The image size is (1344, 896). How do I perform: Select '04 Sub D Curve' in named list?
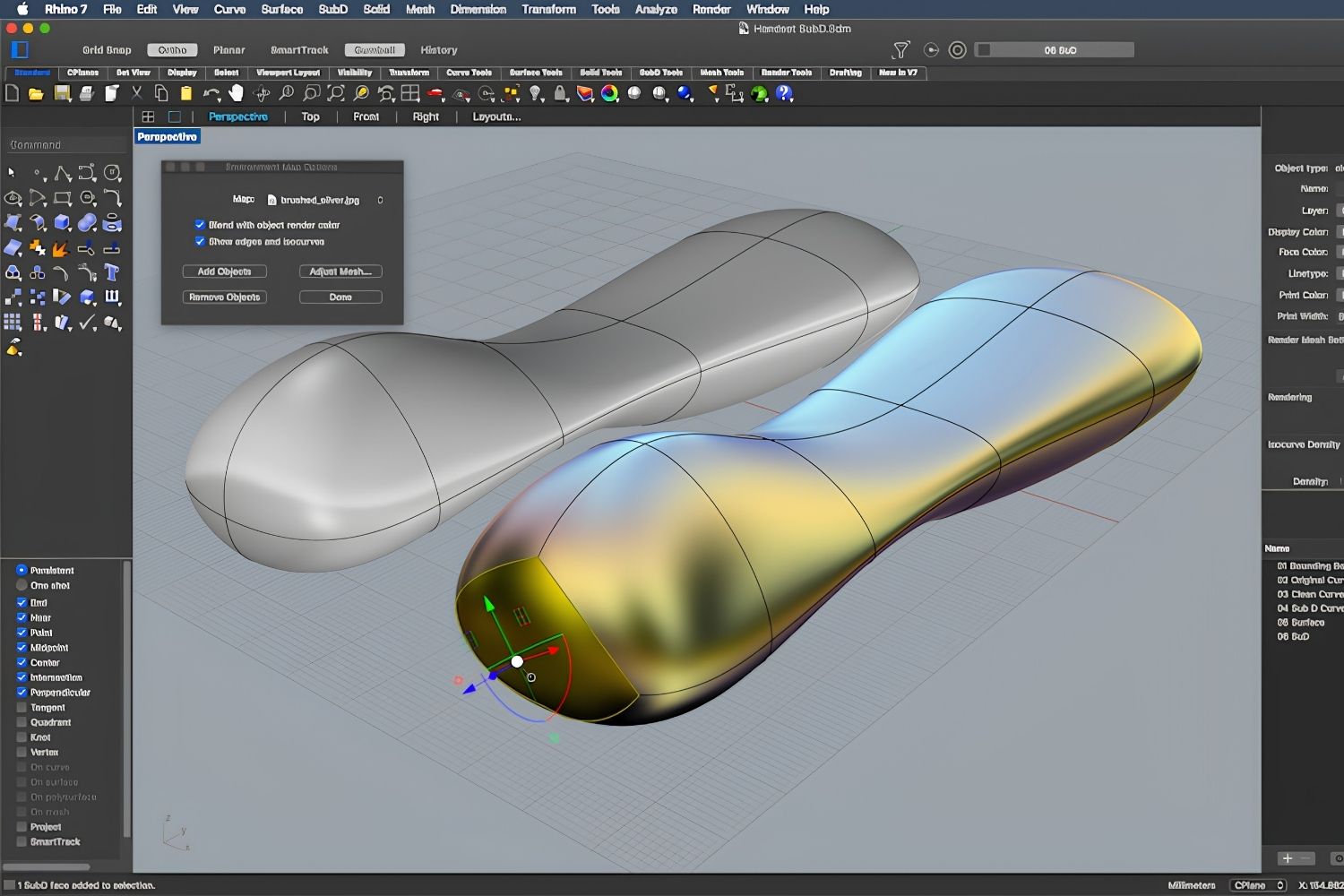1310,608
